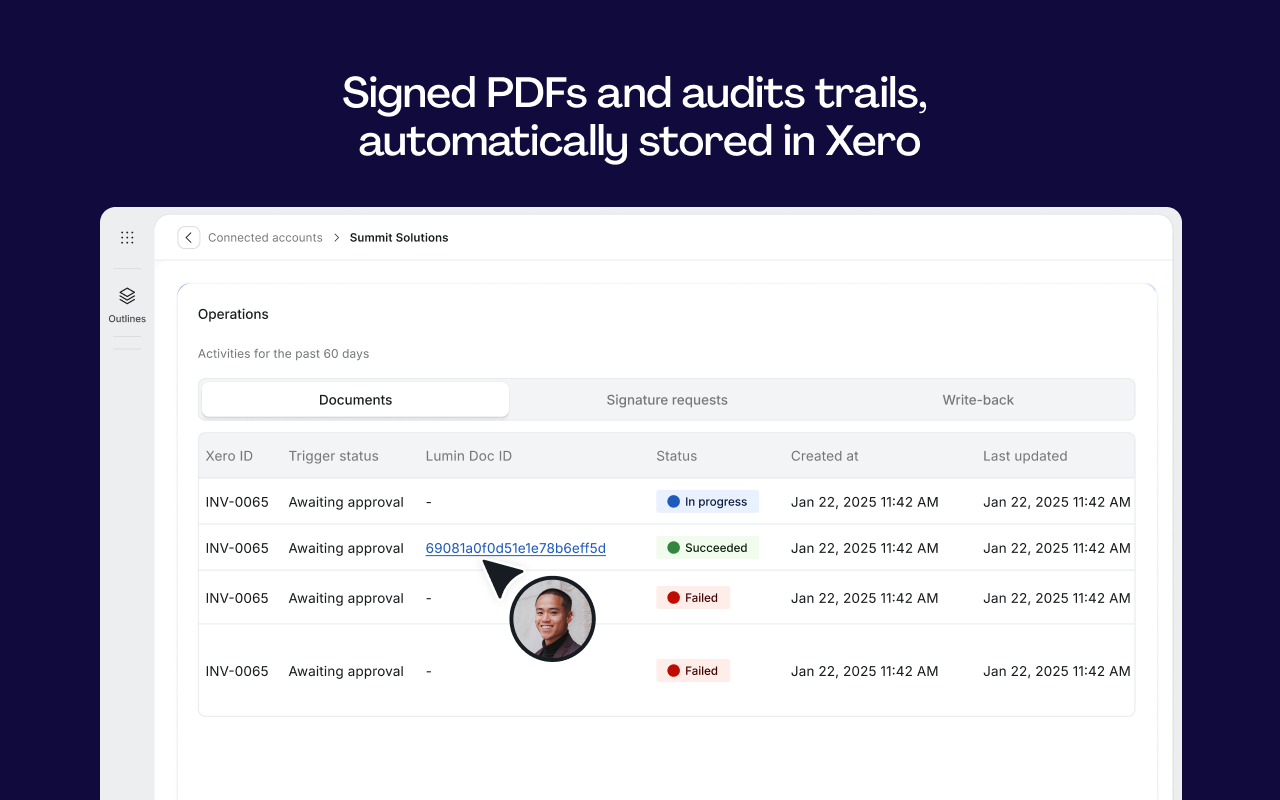
Task: Open the app launcher grid icon
Action: tap(127, 238)
